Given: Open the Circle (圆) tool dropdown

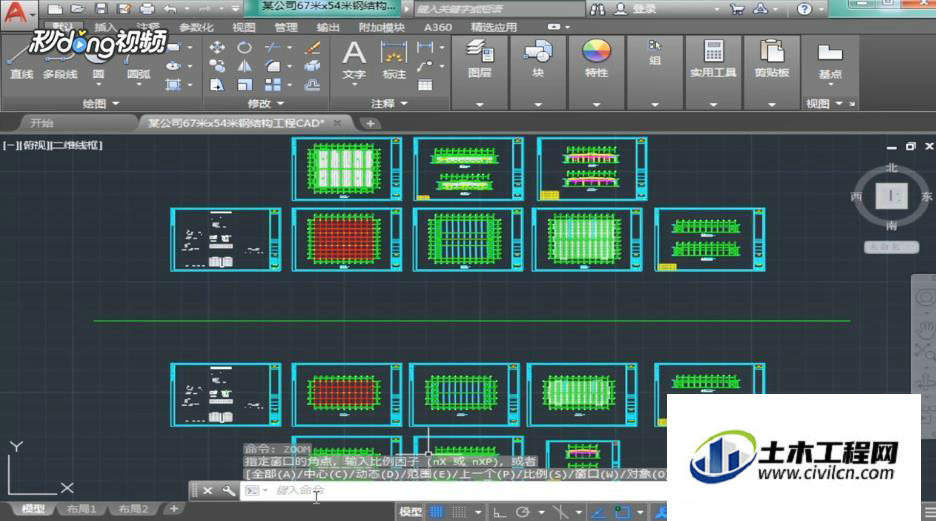Looking at the screenshot, I should 98,85.
